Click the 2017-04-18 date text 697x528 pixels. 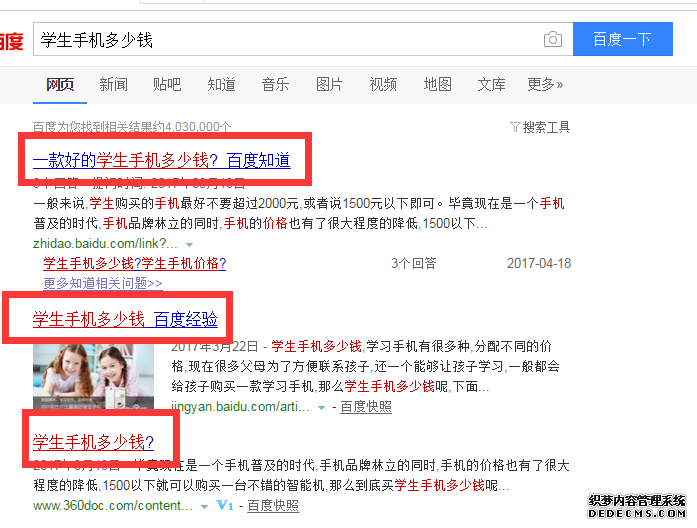pos(539,264)
